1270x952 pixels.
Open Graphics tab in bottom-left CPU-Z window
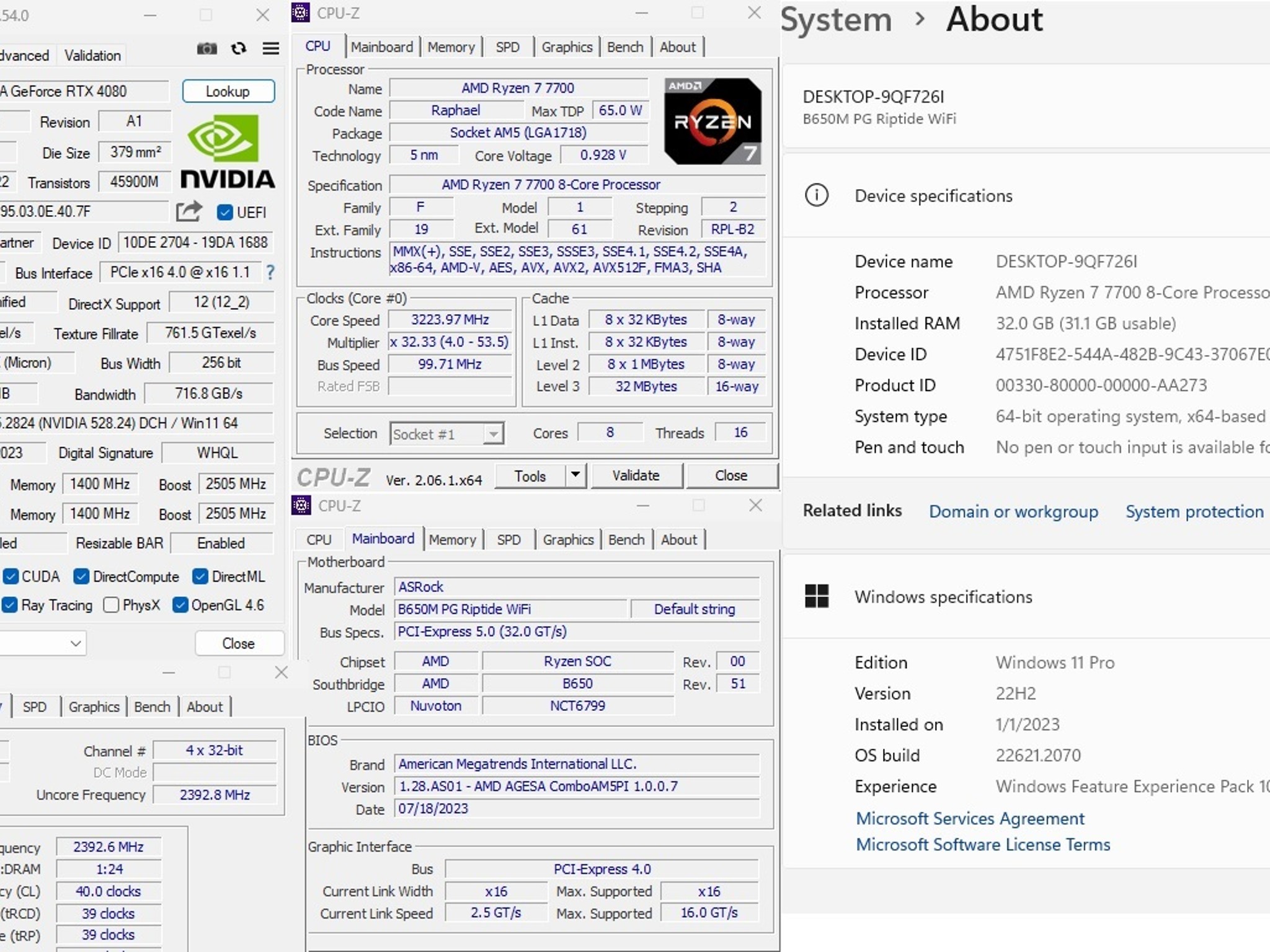[x=94, y=707]
